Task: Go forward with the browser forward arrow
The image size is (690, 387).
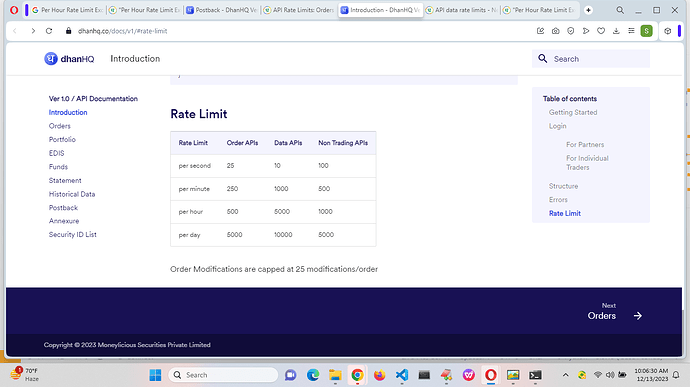Action: point(33,31)
